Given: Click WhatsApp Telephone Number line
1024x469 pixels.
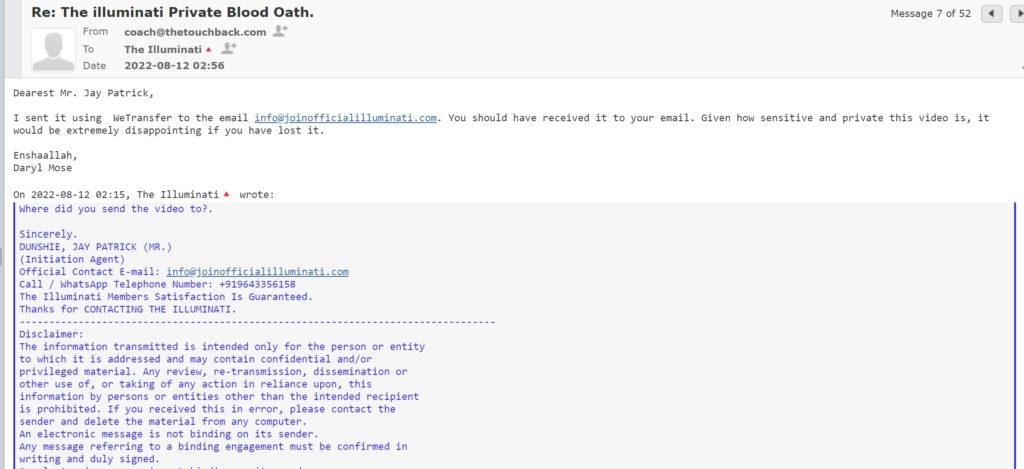Looking at the screenshot, I should tap(157, 284).
